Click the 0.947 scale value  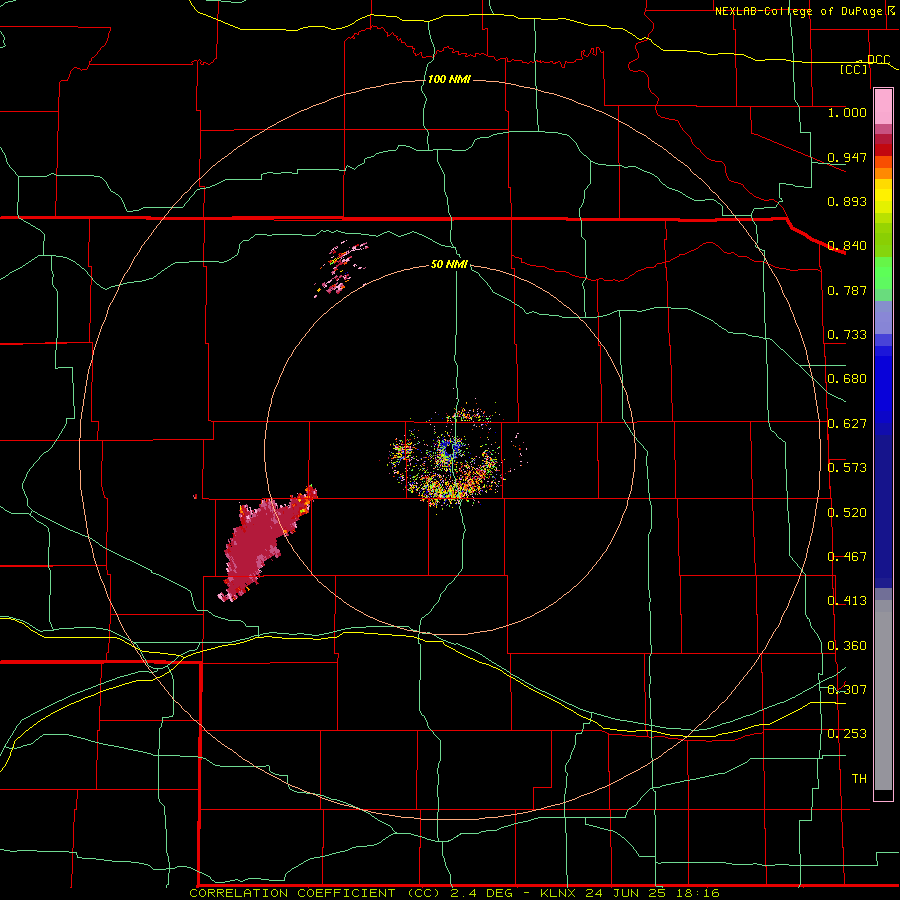tap(847, 157)
